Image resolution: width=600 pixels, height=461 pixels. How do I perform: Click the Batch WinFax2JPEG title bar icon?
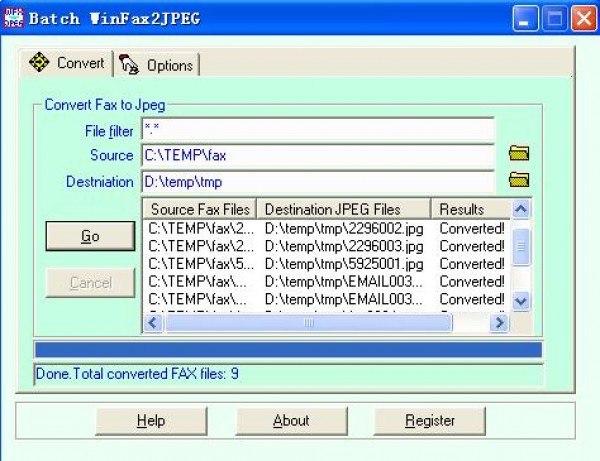(14, 18)
